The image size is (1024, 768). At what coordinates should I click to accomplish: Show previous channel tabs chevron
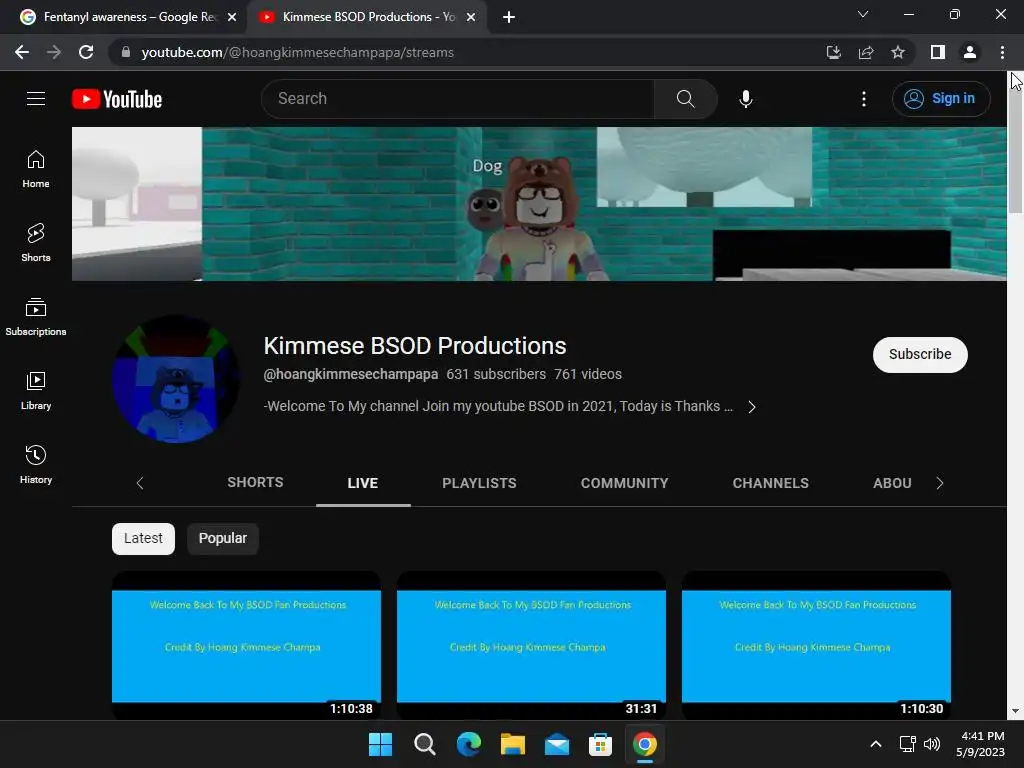coord(140,483)
